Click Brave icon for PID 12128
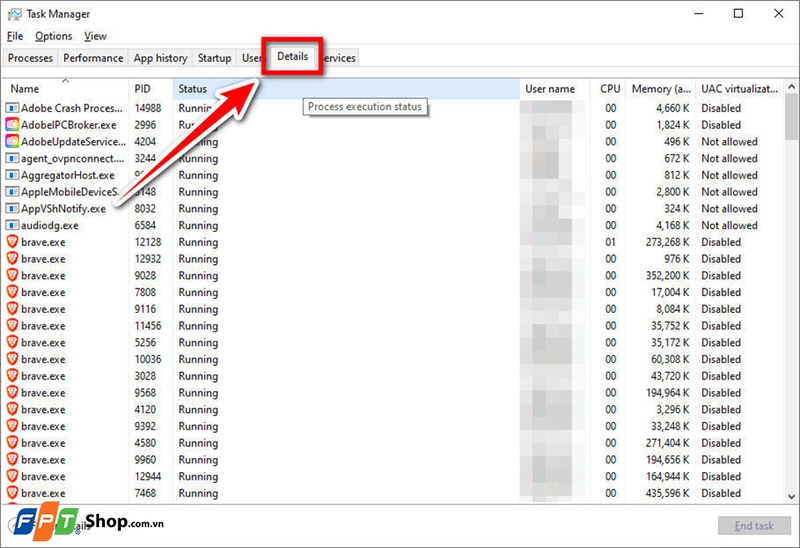 [12, 242]
